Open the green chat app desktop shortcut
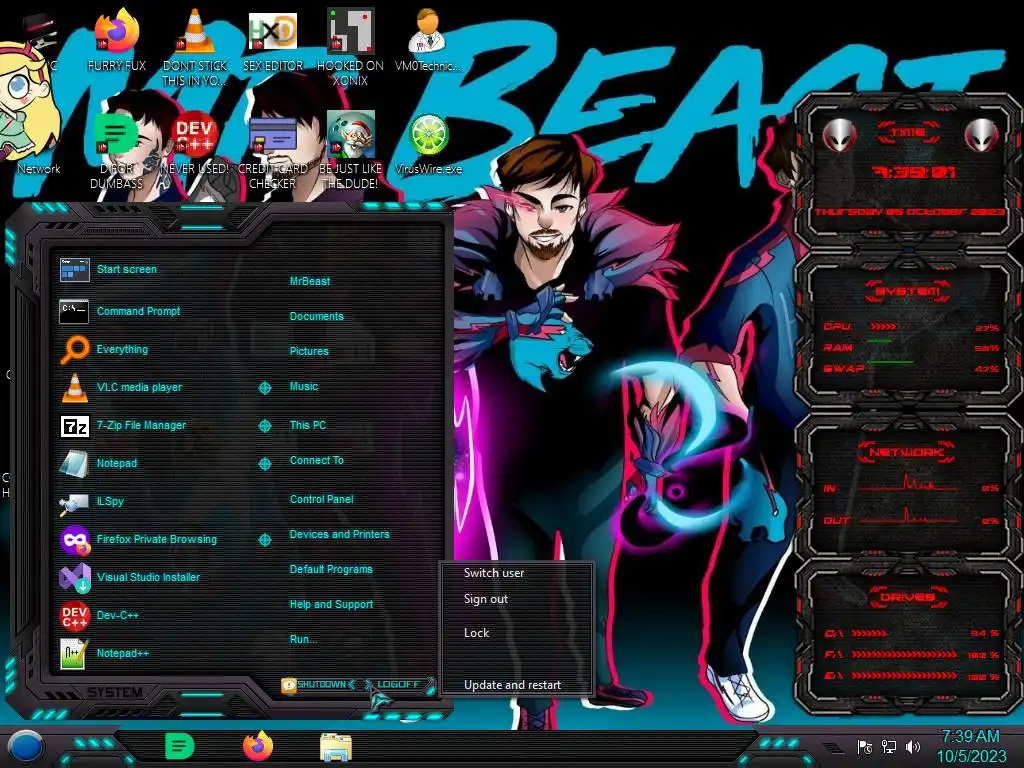This screenshot has width=1024, height=768. (x=116, y=150)
